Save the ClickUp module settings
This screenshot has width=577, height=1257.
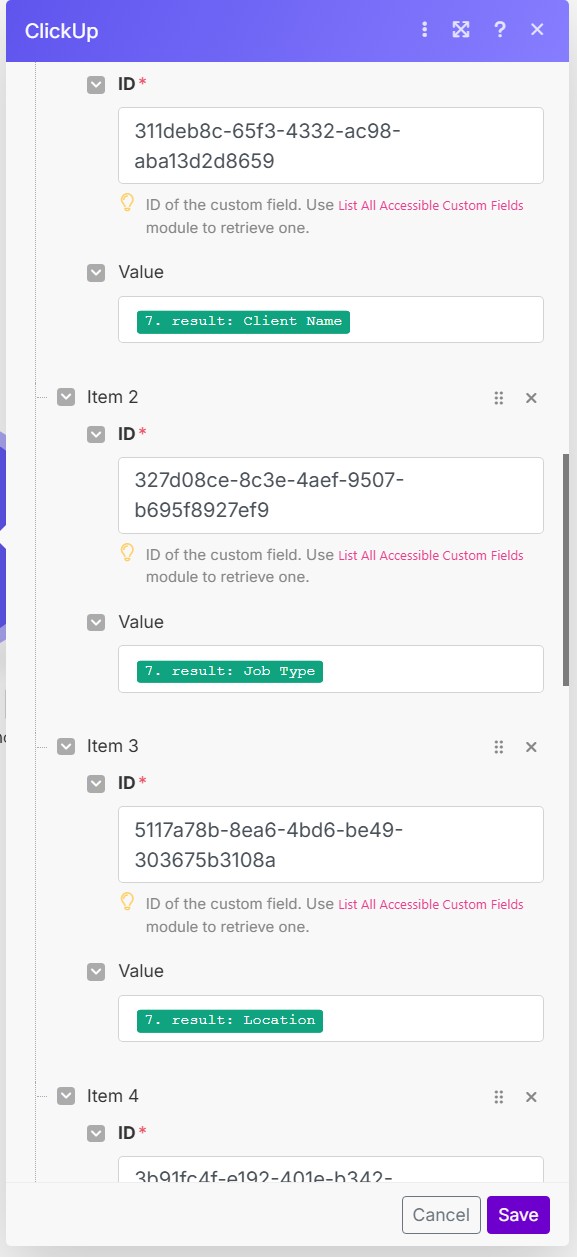(518, 1215)
